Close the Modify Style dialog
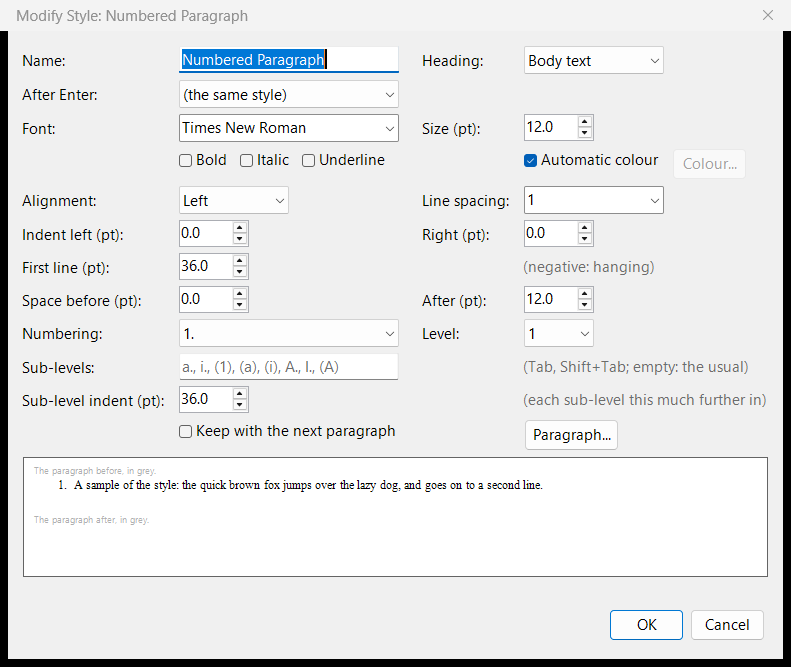Image resolution: width=791 pixels, height=667 pixels. pyautogui.click(x=768, y=16)
